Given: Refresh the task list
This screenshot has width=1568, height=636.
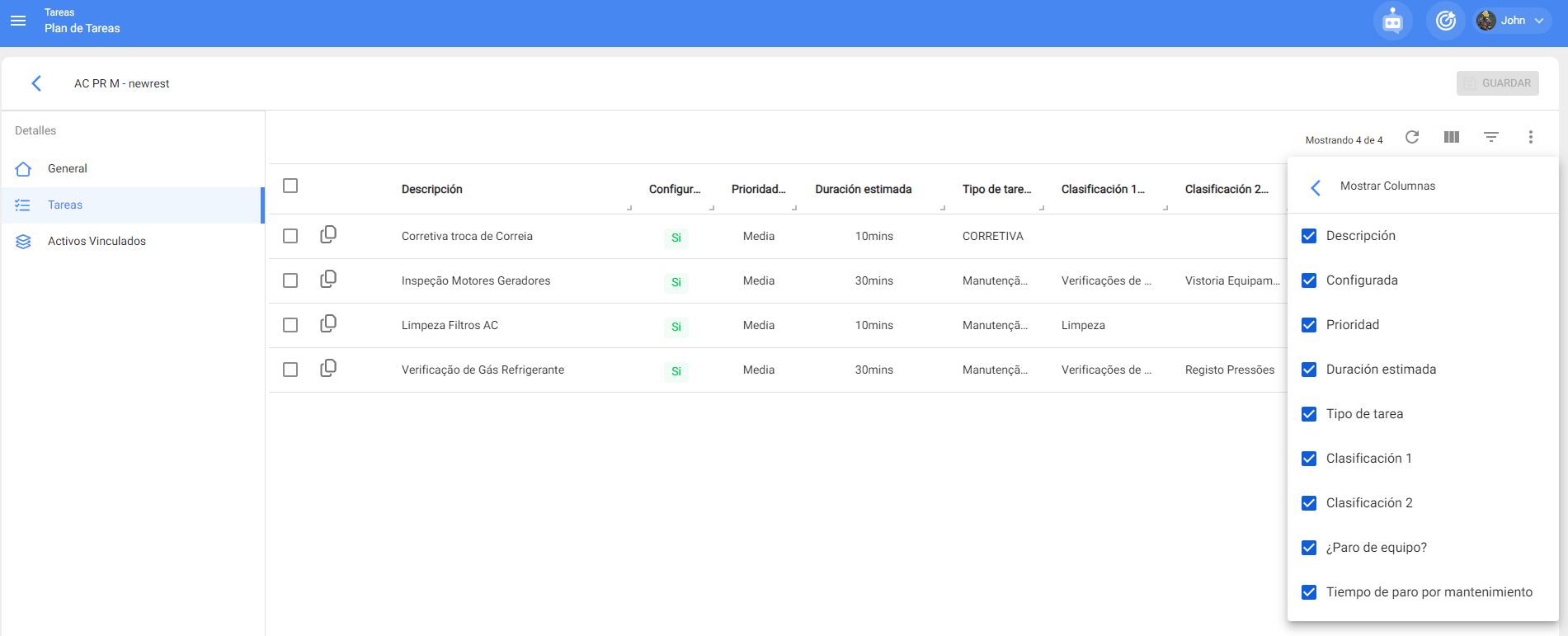Looking at the screenshot, I should pos(1412,137).
